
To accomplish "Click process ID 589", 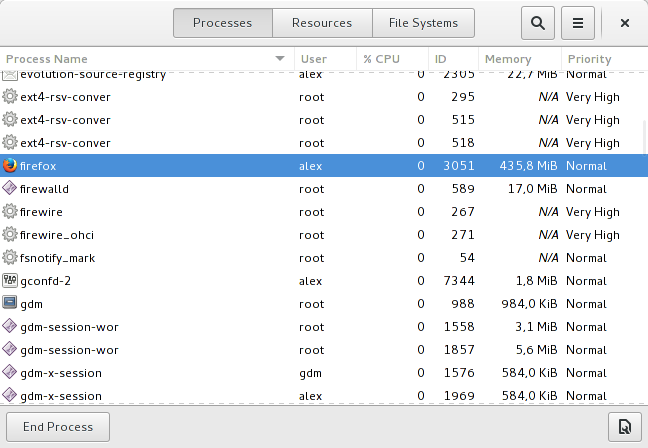I will [x=463, y=189].
